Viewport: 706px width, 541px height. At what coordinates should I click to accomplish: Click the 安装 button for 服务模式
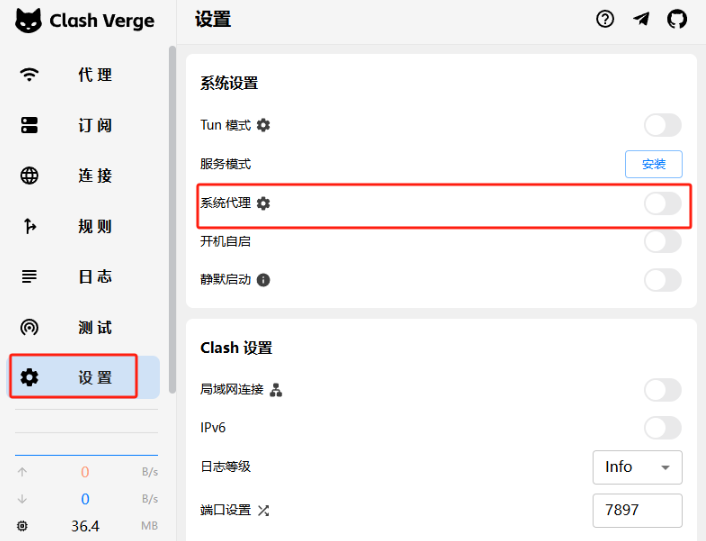653,164
